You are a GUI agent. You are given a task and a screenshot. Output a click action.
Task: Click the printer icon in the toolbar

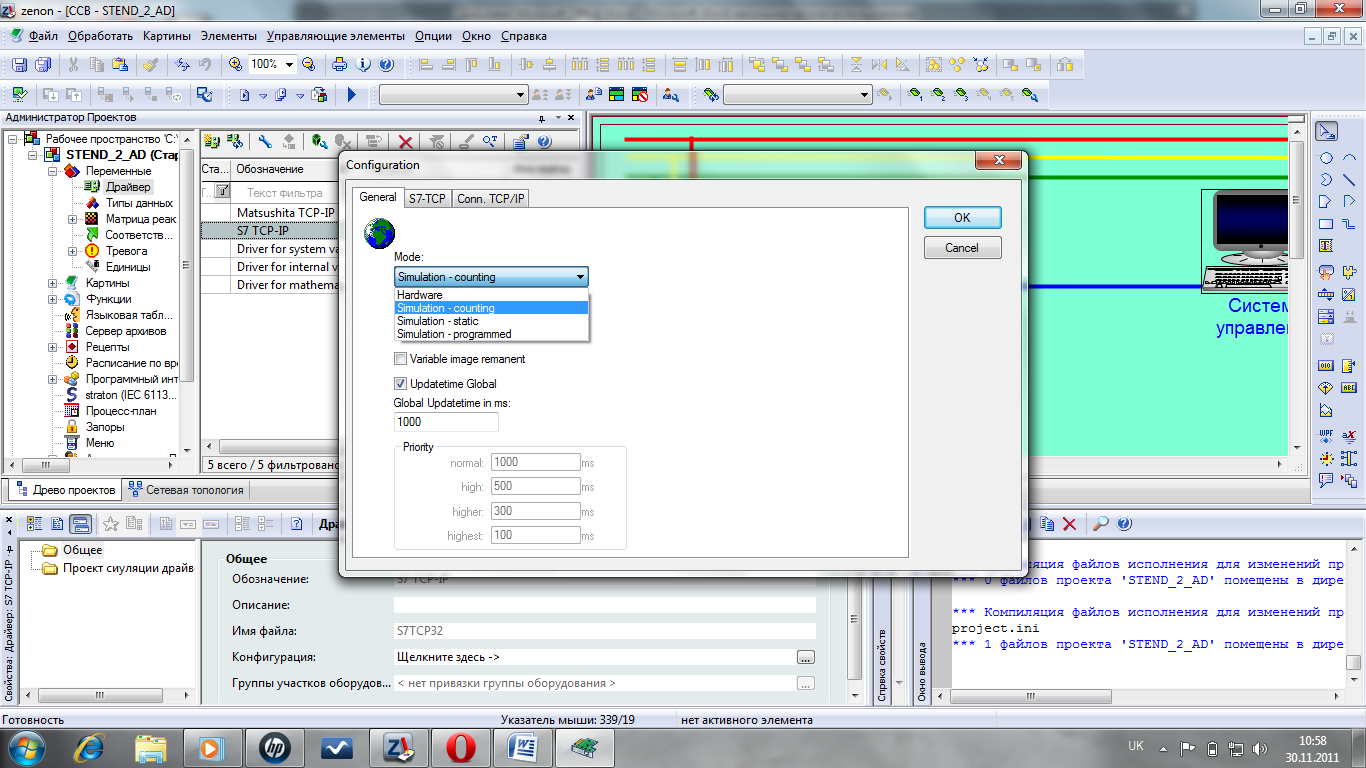339,65
